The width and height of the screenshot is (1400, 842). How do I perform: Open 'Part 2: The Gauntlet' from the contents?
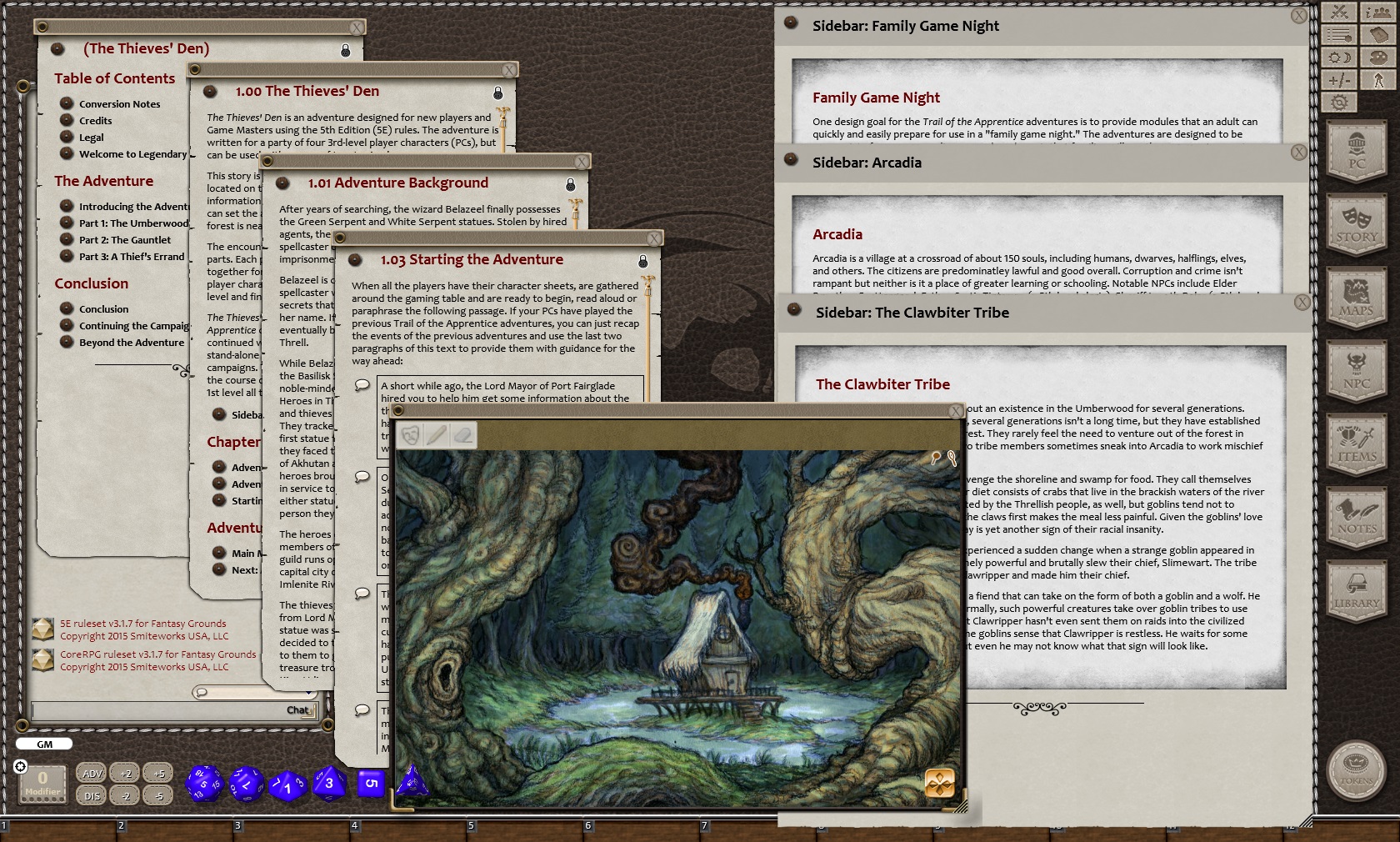[125, 239]
